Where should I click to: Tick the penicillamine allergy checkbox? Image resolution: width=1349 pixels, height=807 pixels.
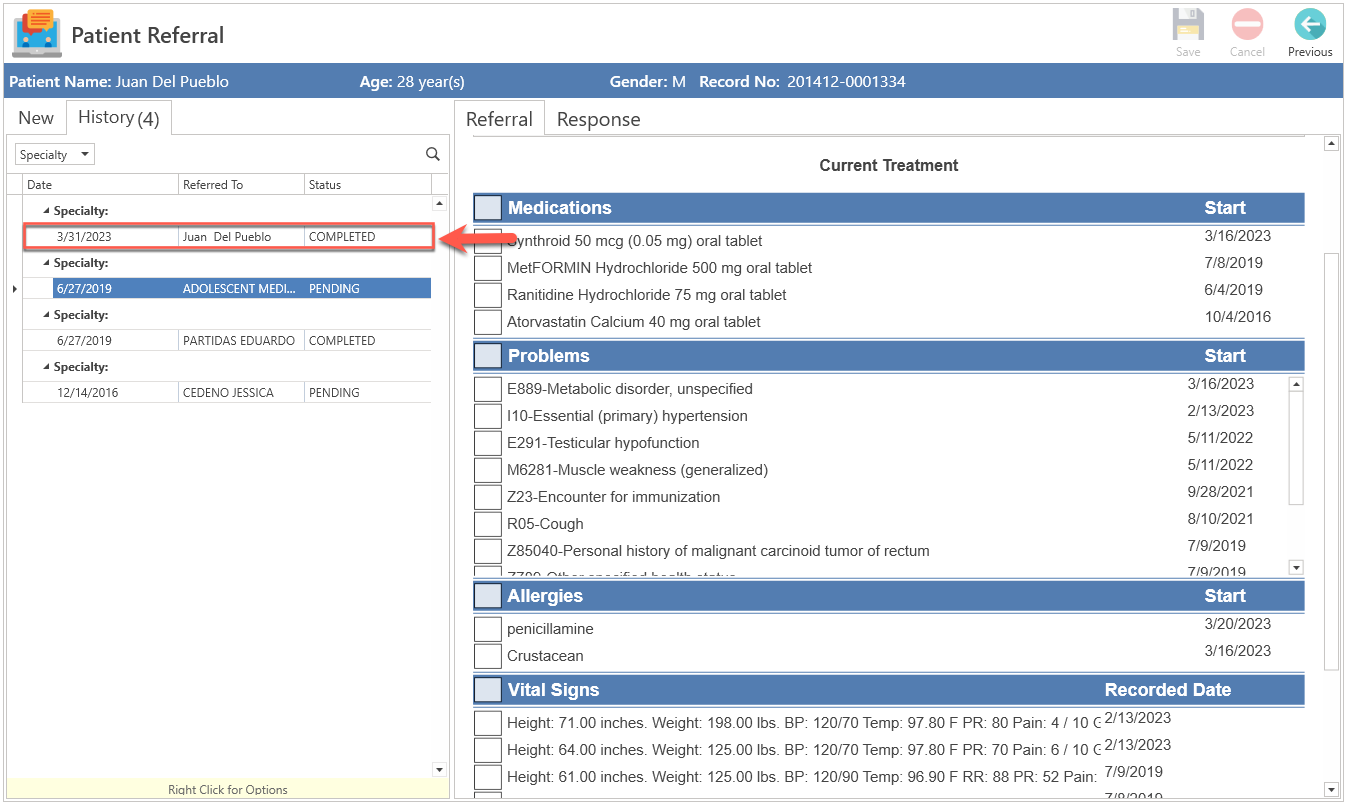tap(487, 629)
